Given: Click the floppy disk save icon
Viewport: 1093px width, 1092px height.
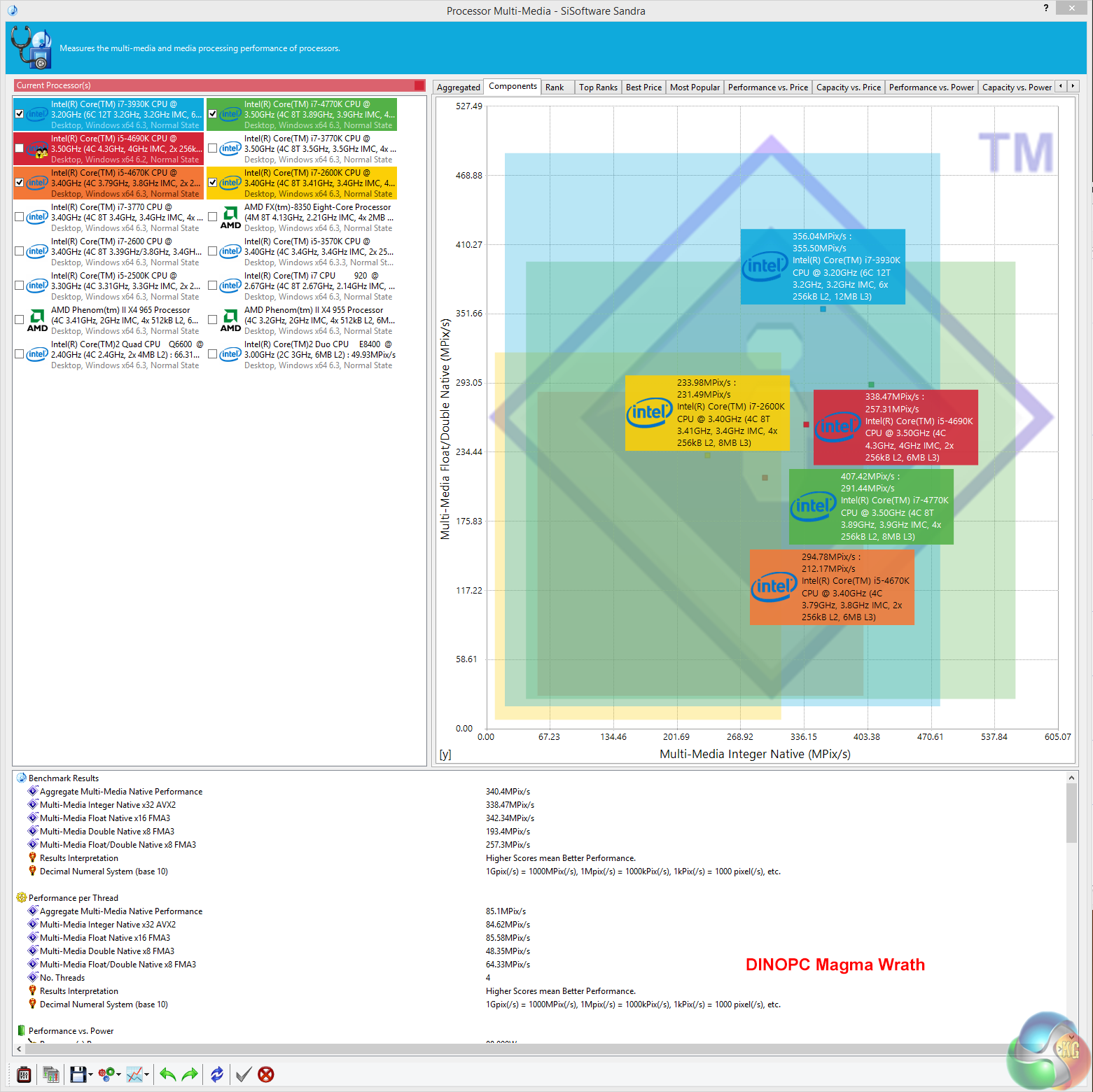Looking at the screenshot, I should point(78,1074).
